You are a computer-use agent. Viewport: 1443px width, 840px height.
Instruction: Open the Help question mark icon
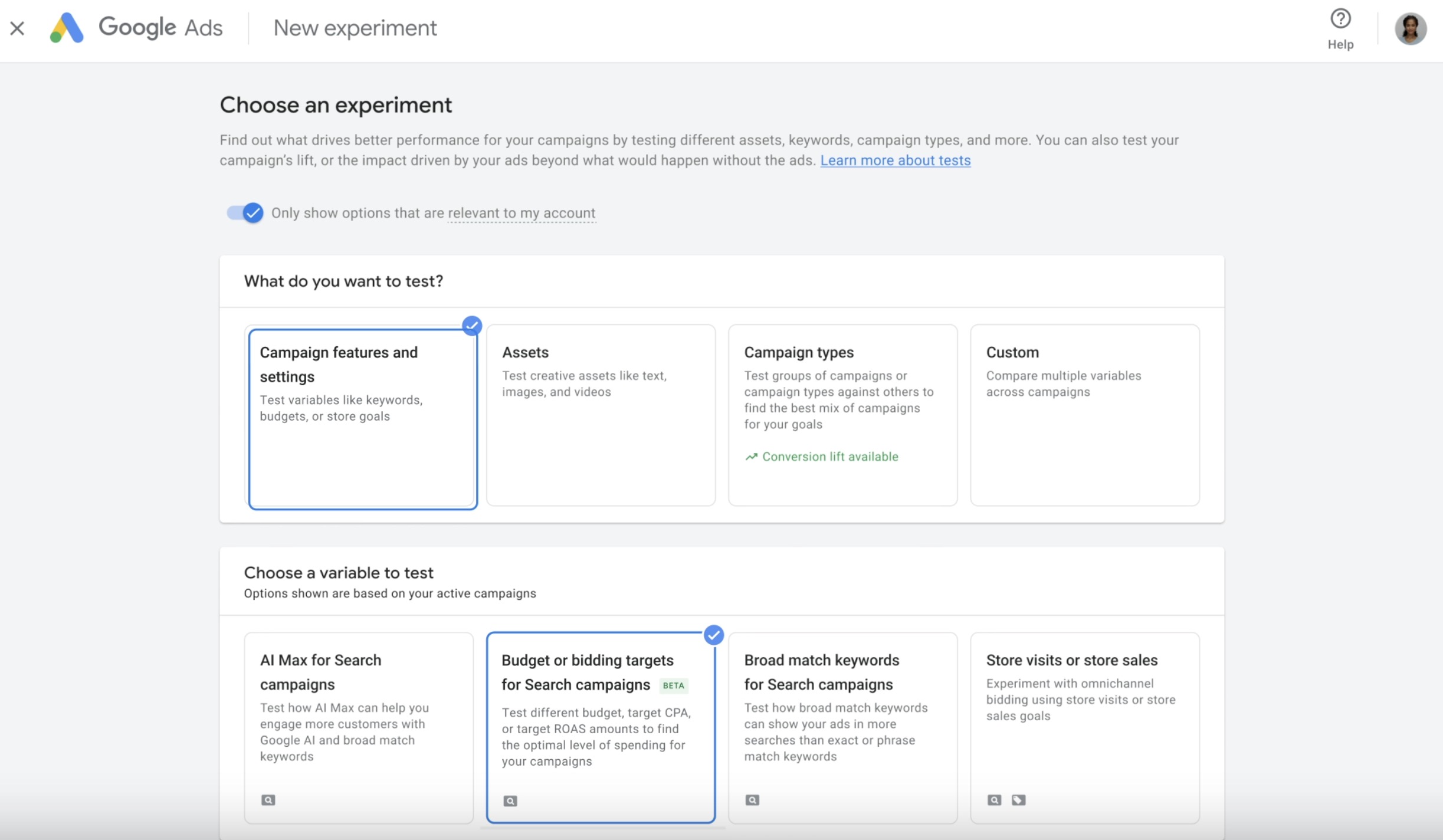[x=1340, y=19]
